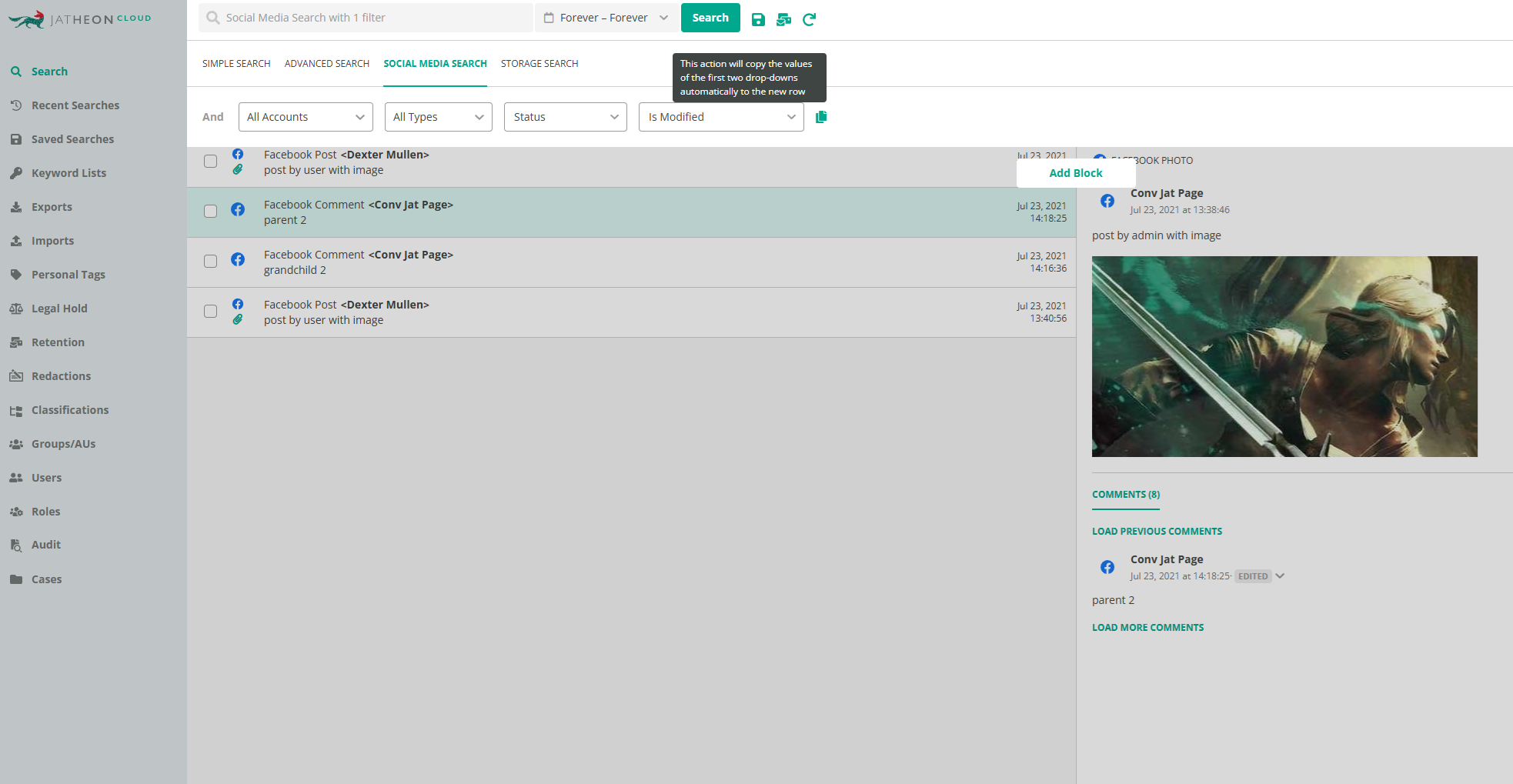Click Load Previous Comments link
This screenshot has width=1513, height=784.
[x=1157, y=532]
